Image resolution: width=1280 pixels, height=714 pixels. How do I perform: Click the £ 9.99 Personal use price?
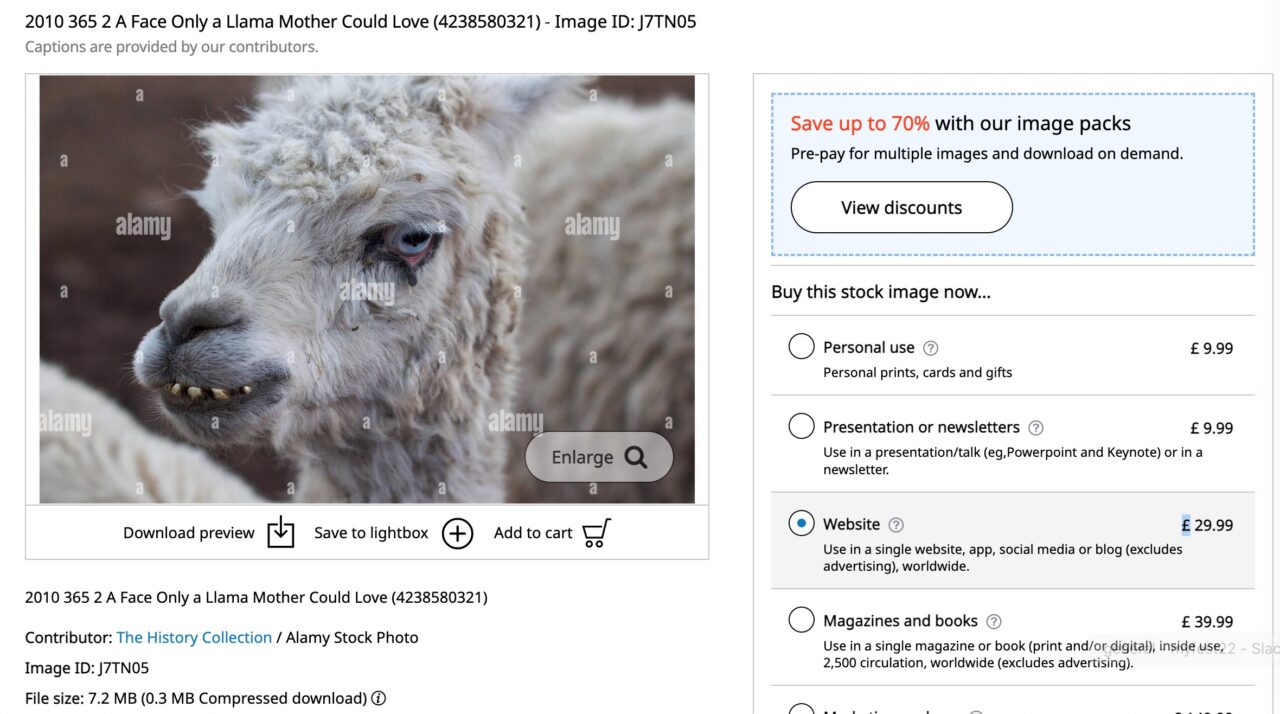click(x=1211, y=348)
